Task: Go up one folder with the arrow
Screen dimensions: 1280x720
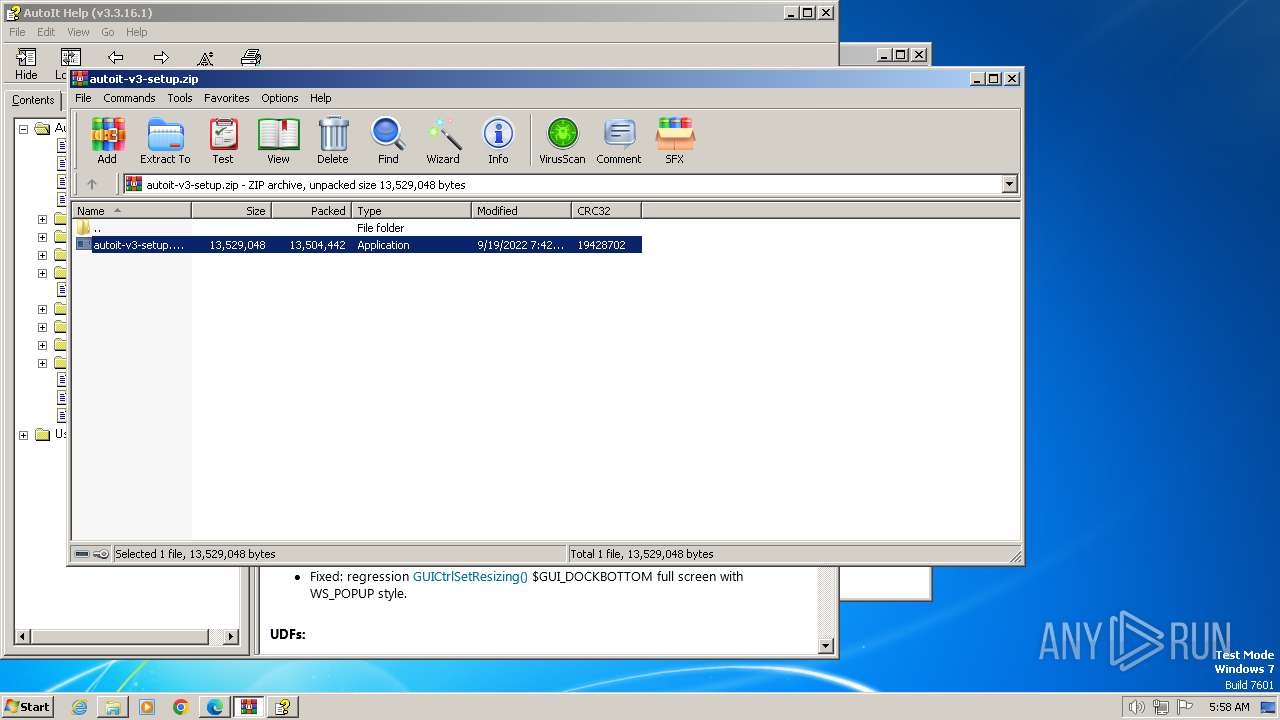Action: 92,184
